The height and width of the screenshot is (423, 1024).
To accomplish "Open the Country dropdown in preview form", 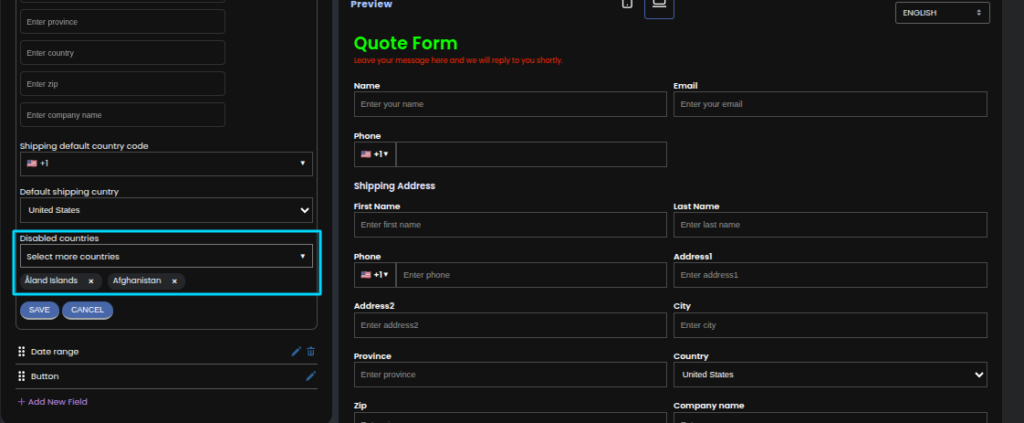I will point(830,374).
